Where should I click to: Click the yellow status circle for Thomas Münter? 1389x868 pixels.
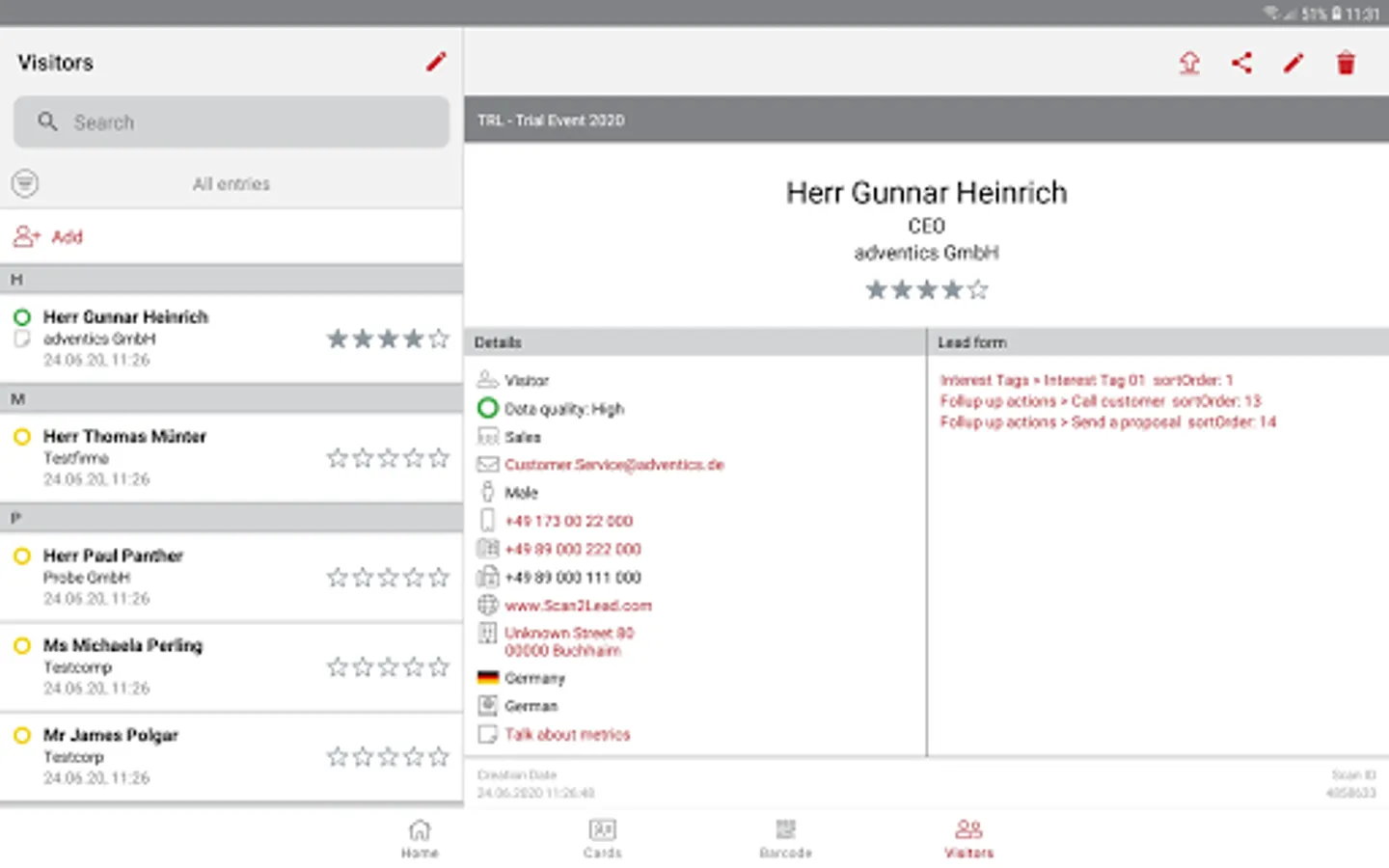(21, 436)
